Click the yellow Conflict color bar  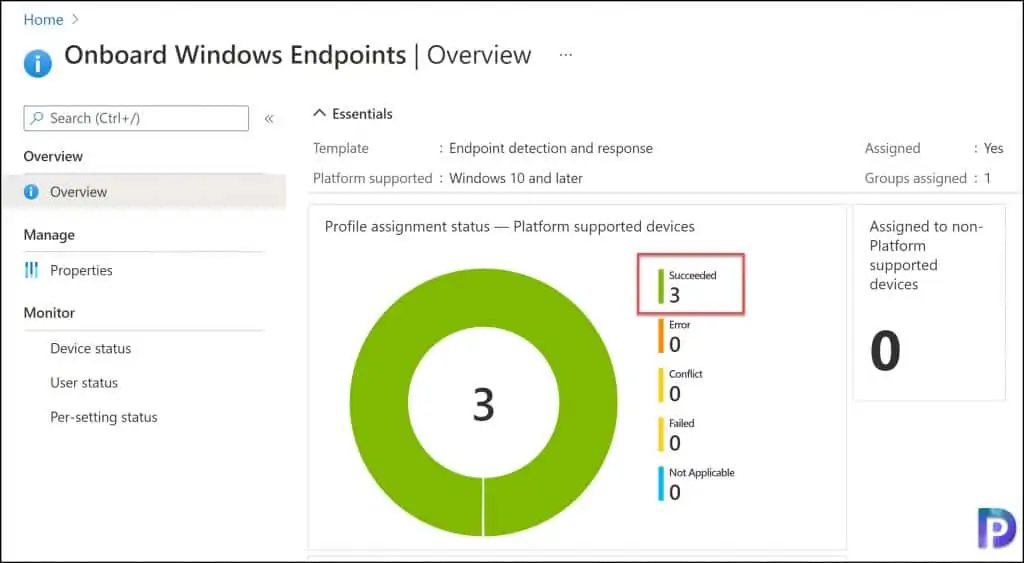(x=661, y=385)
